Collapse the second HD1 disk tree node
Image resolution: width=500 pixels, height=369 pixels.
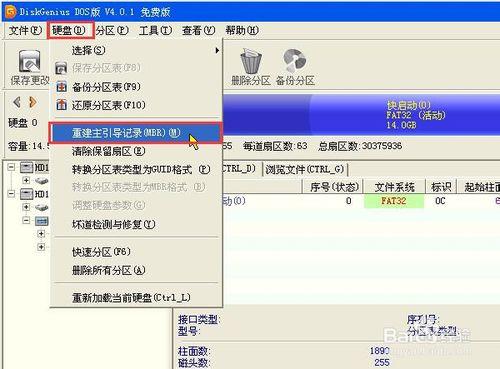coord(11,194)
